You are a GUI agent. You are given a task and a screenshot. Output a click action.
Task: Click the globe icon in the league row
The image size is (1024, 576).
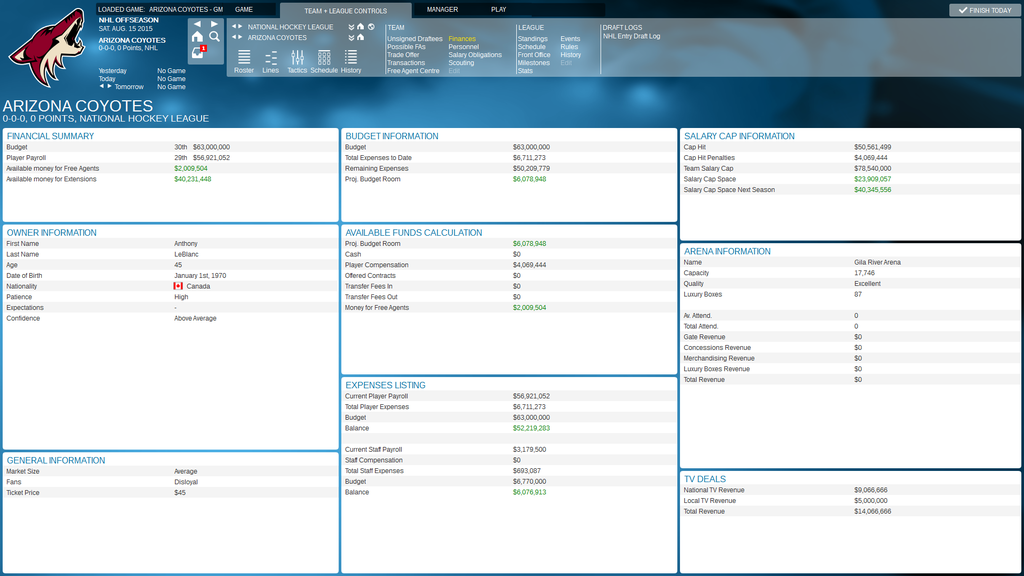pos(371,27)
